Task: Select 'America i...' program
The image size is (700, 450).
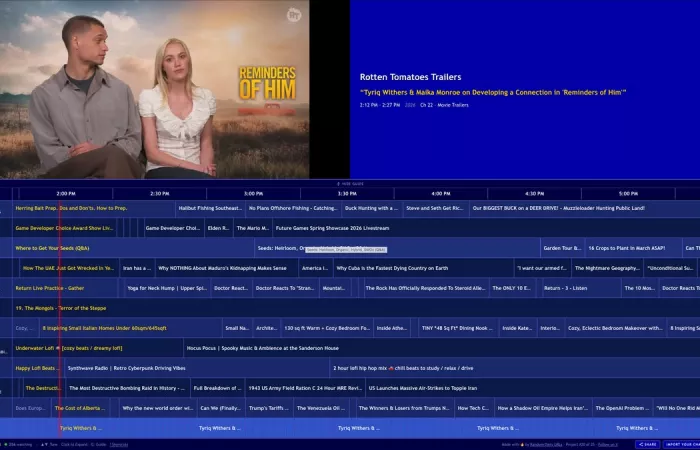Action: [x=316, y=268]
